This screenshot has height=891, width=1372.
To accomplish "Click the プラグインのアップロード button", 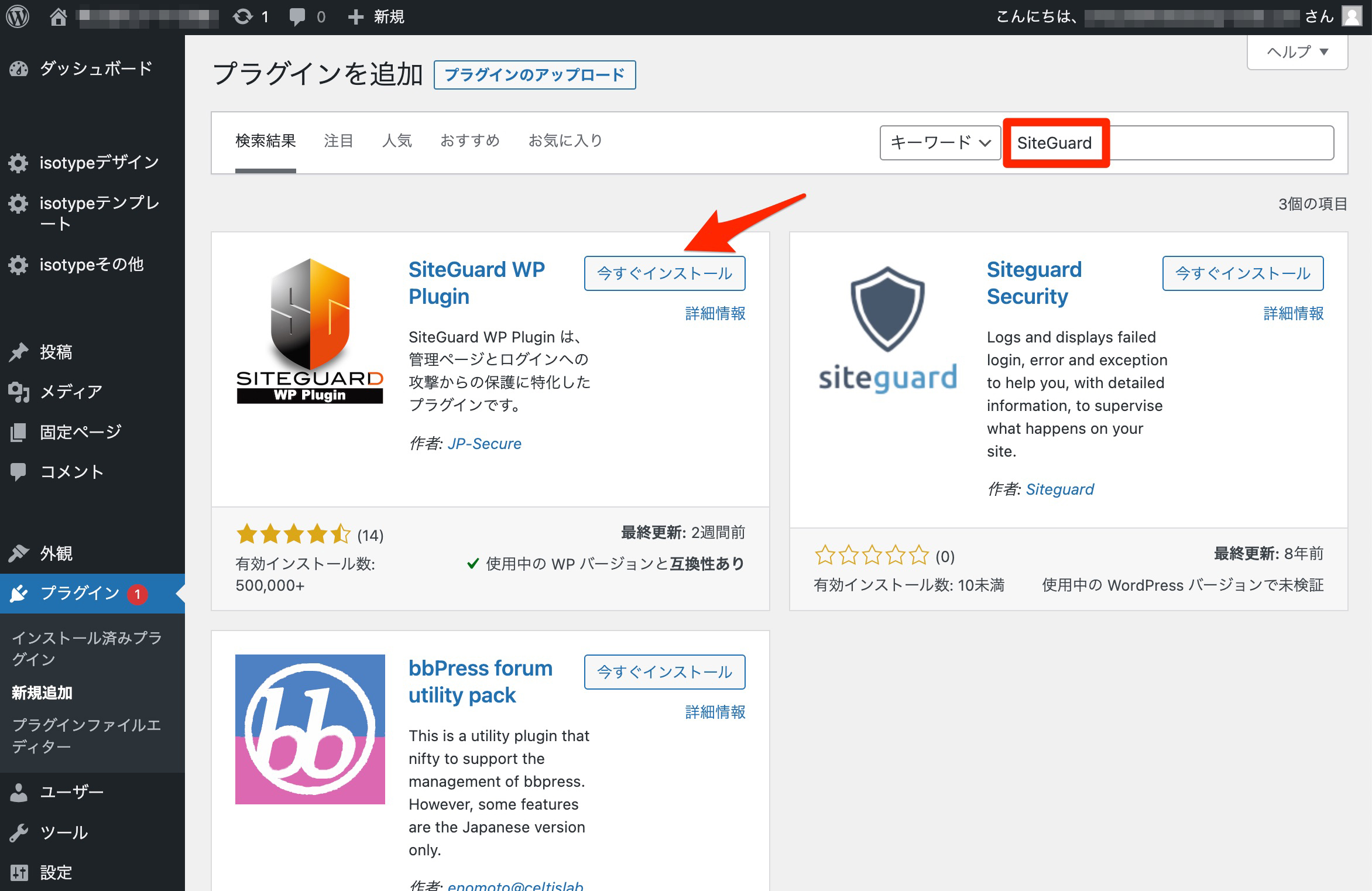I will tap(535, 75).
